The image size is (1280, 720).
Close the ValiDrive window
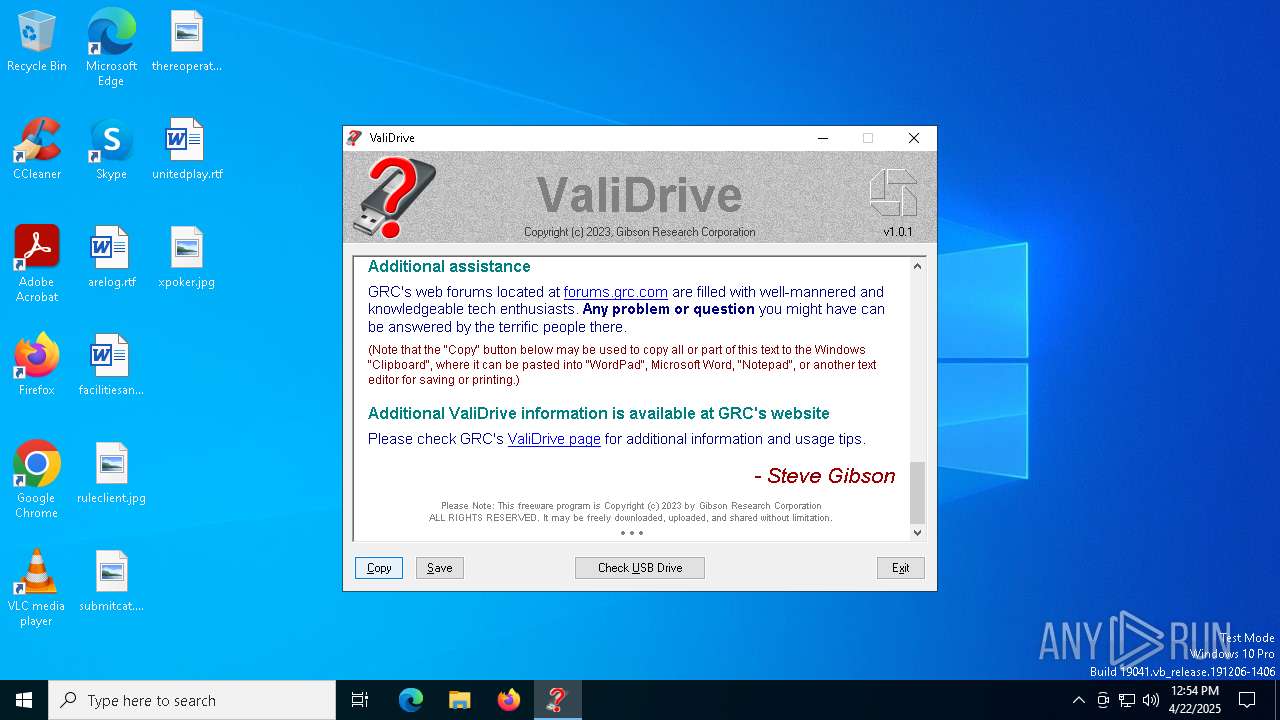click(914, 138)
